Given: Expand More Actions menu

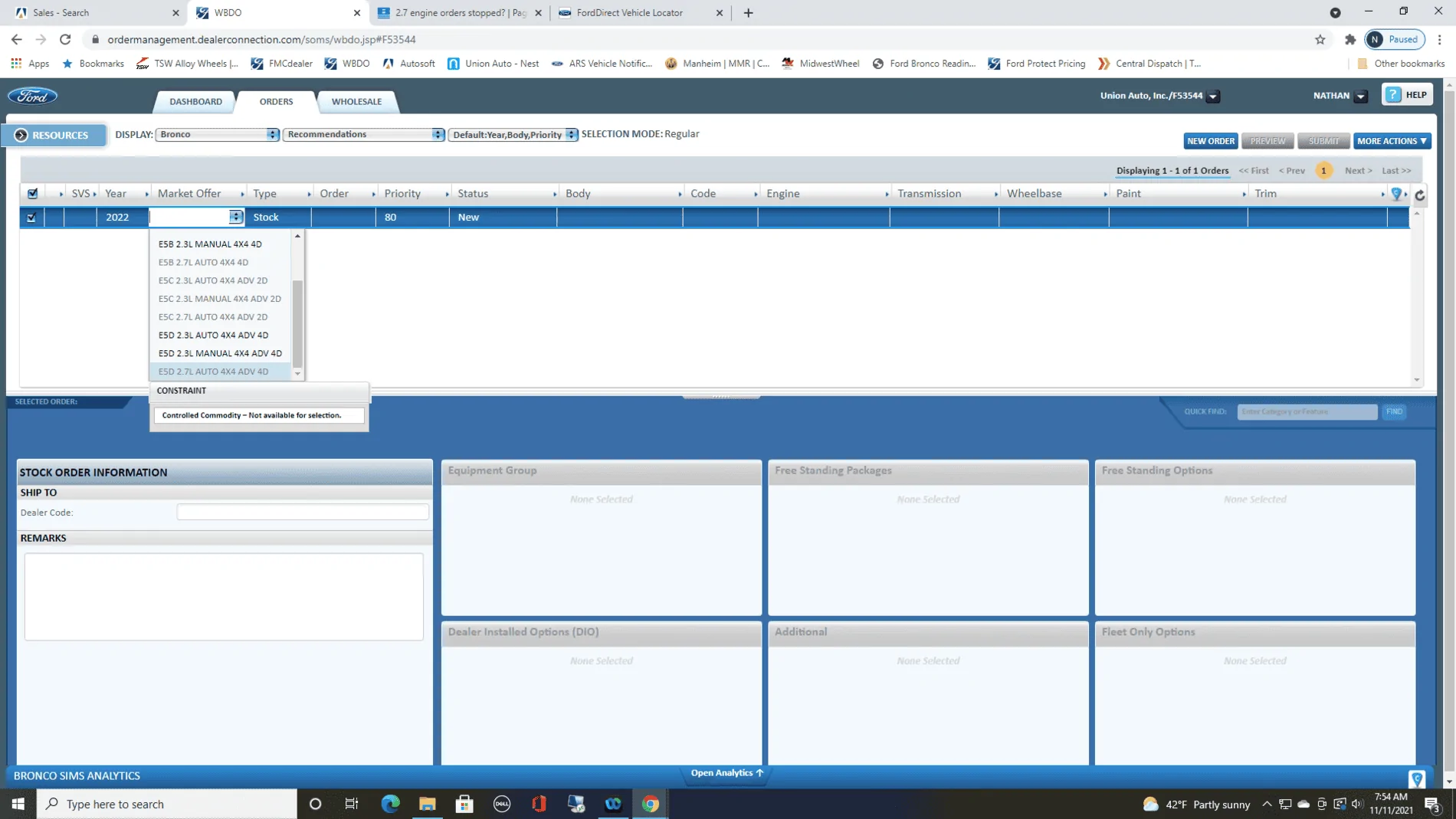Looking at the screenshot, I should coord(1392,141).
